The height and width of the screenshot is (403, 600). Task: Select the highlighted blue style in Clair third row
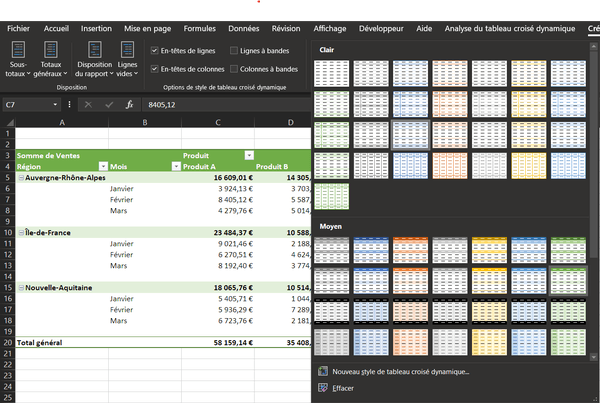[x=410, y=135]
